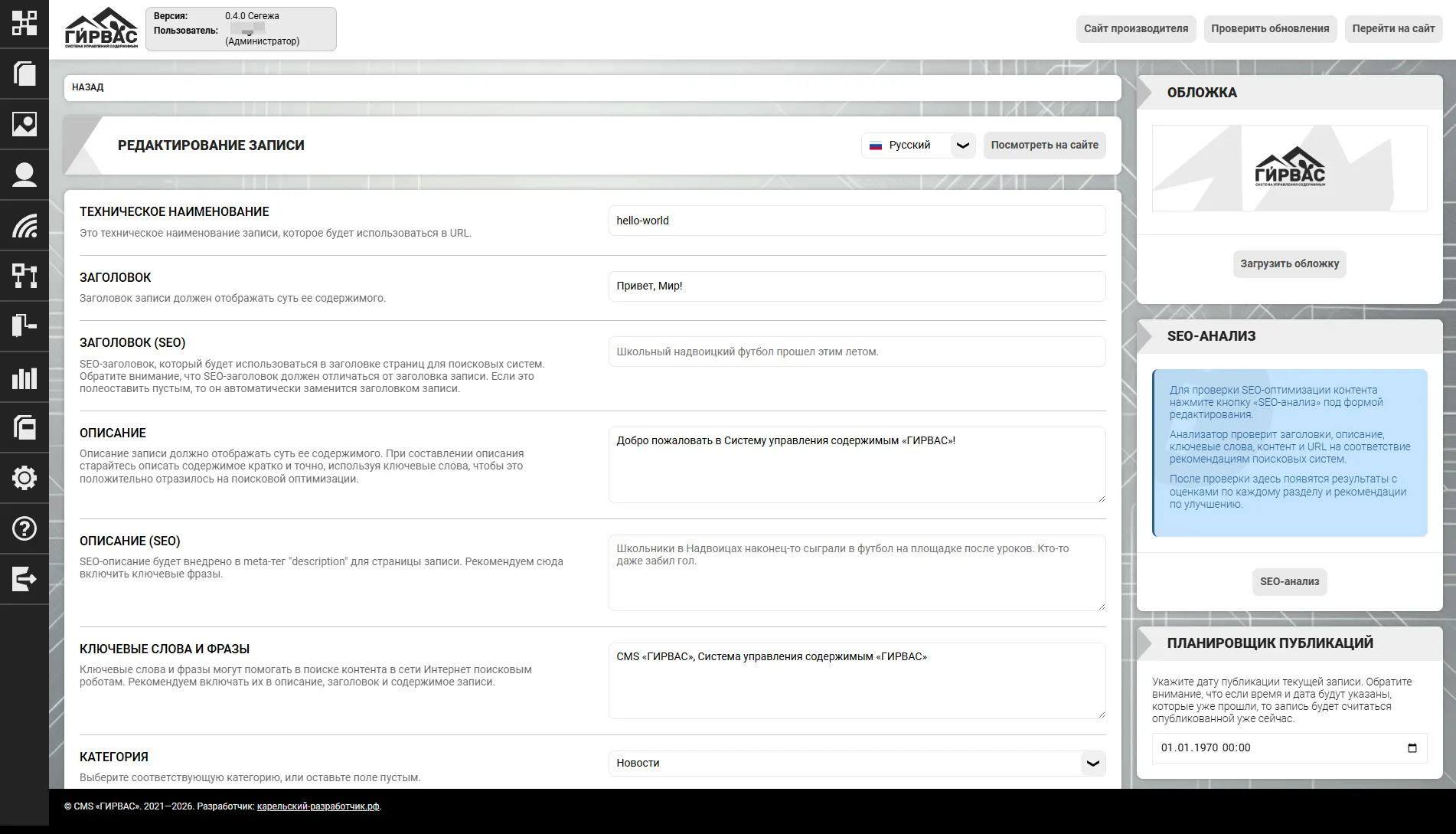
Task: Open the help question mark sidebar icon
Action: point(24,528)
